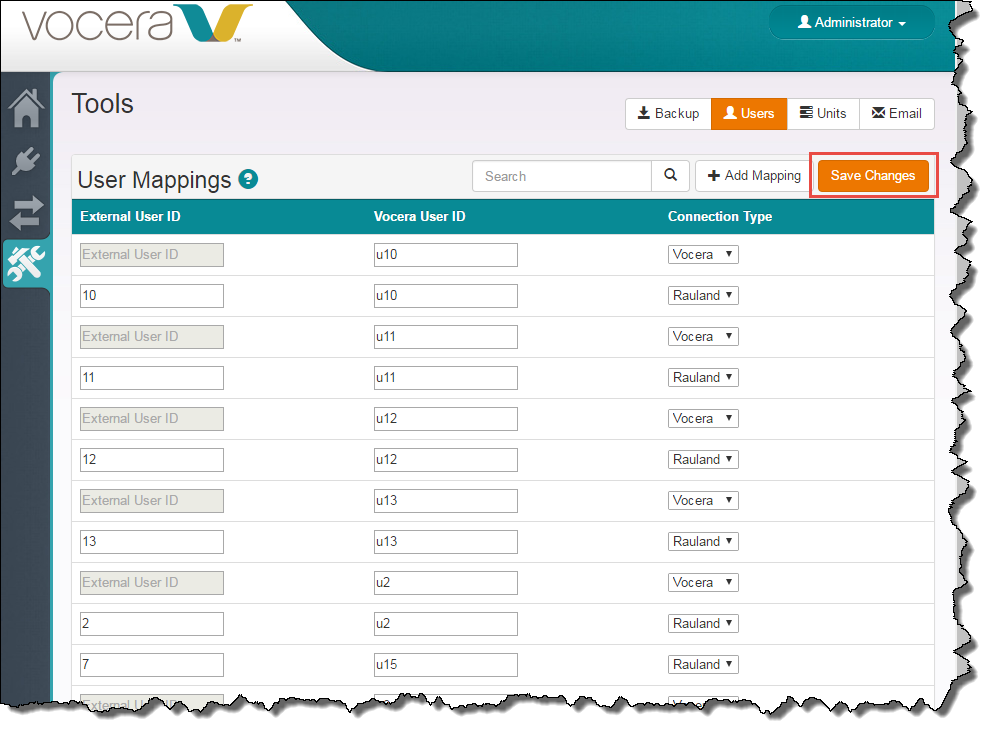Open Rauland connection dropdown for u11

703,378
